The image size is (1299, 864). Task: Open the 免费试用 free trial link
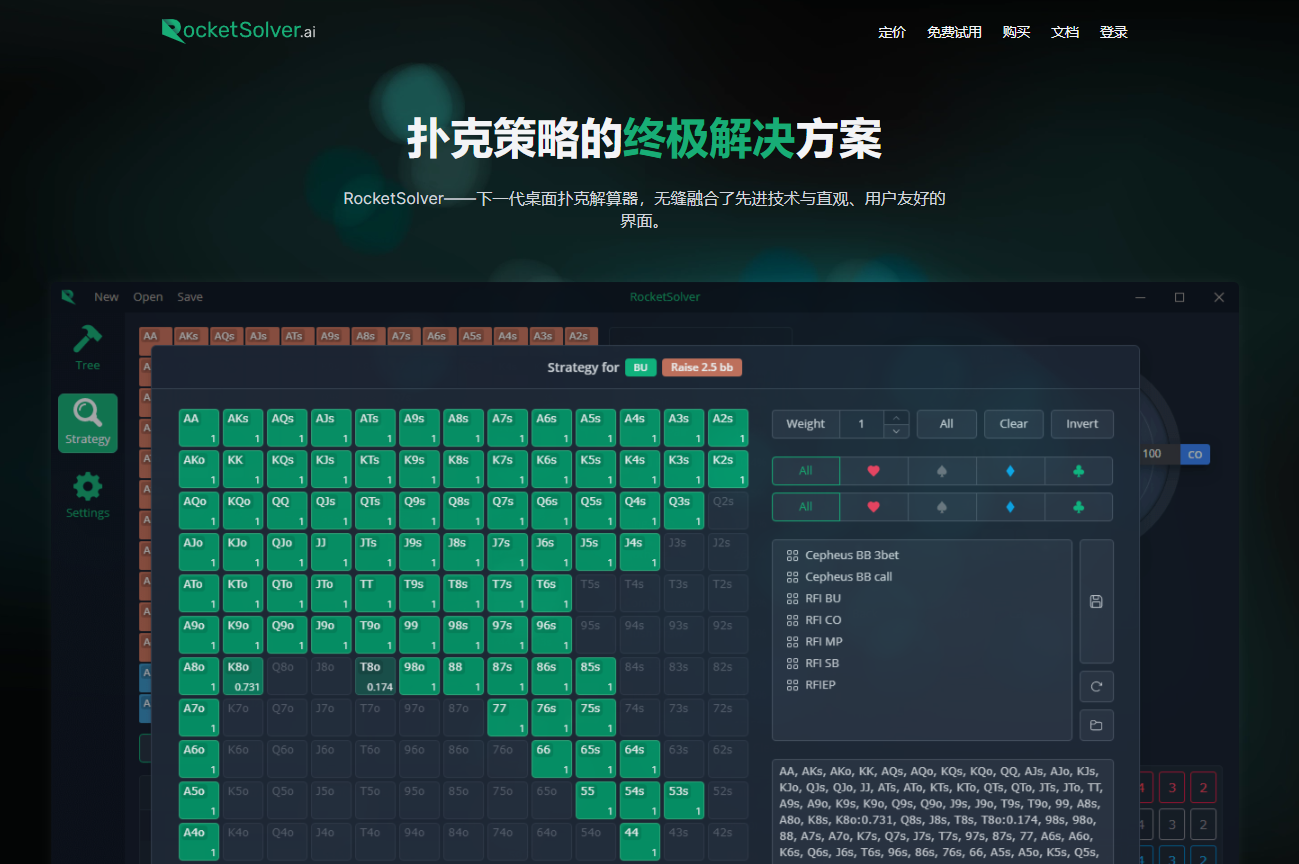click(x=954, y=32)
